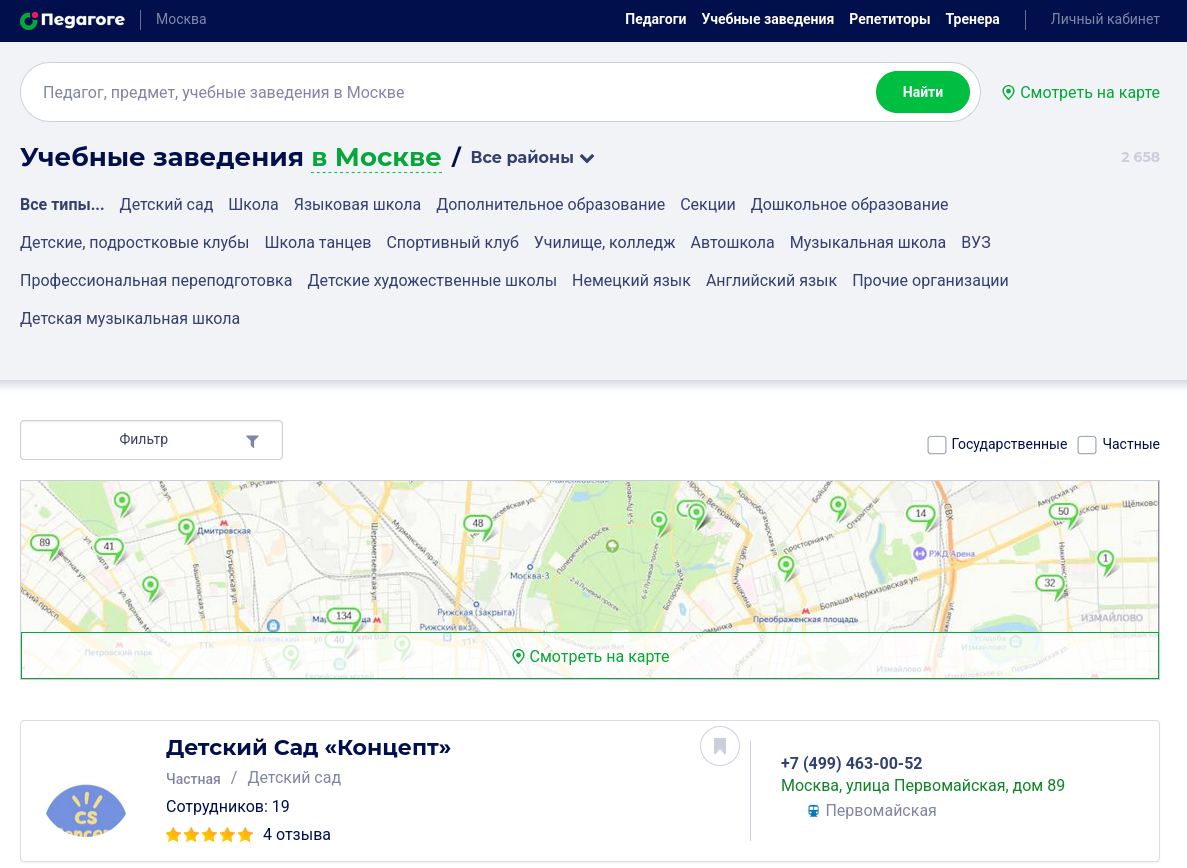Image resolution: width=1187 pixels, height=868 pixels.
Task: Expand the district chevron next to Все районы
Action: pos(588,158)
